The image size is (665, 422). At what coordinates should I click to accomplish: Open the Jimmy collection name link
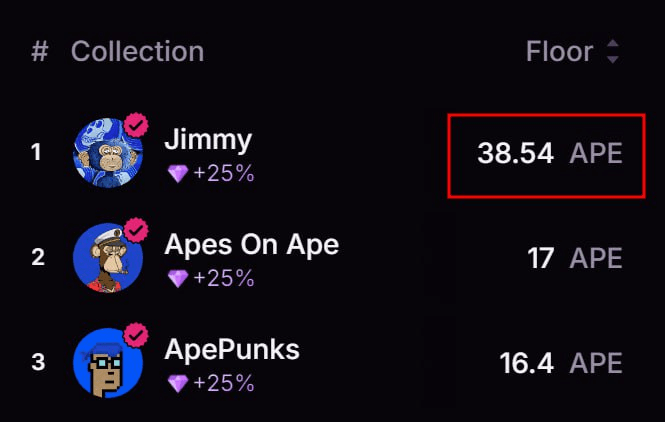[208, 139]
